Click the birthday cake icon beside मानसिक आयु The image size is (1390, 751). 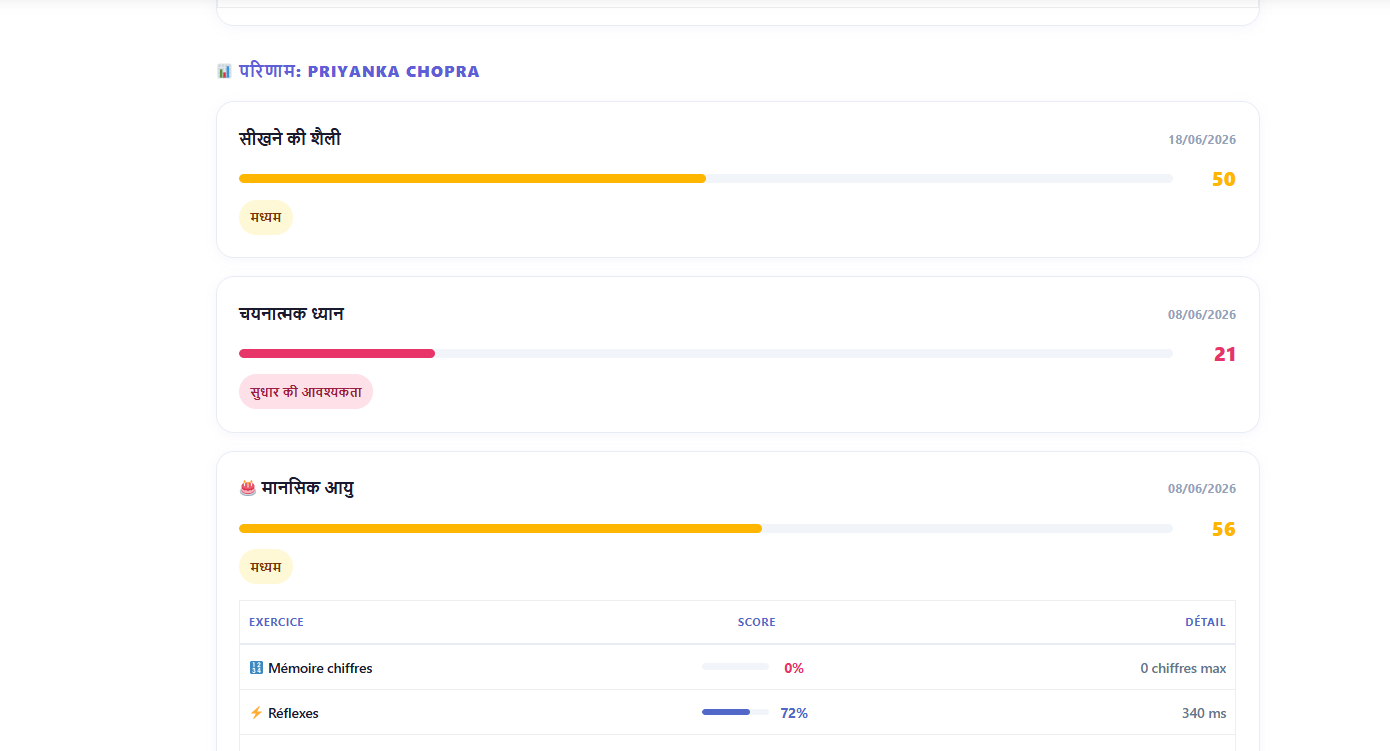click(248, 488)
